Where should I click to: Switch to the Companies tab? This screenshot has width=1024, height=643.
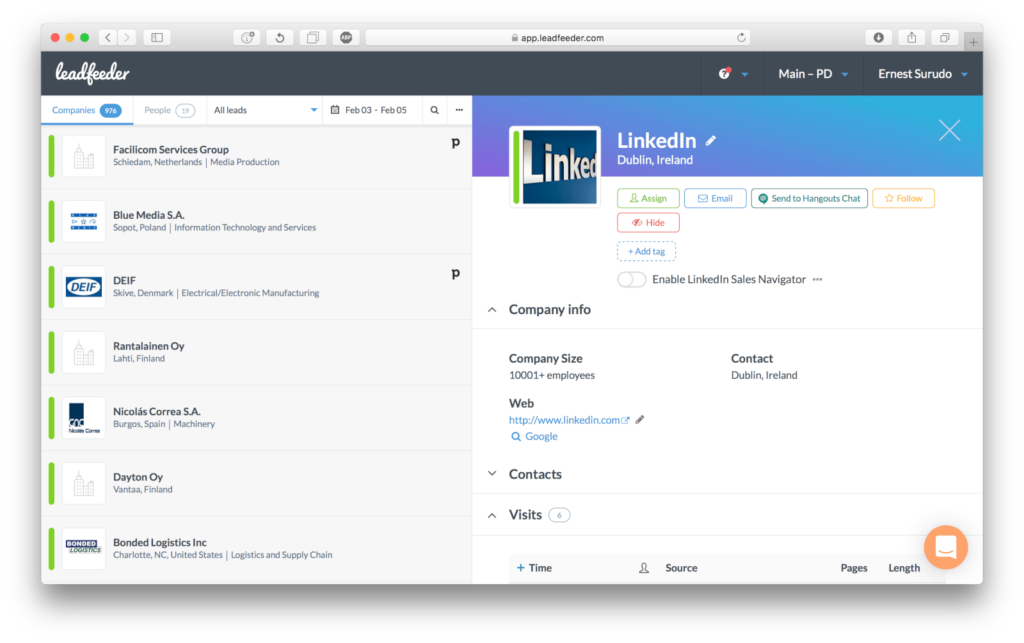87,110
